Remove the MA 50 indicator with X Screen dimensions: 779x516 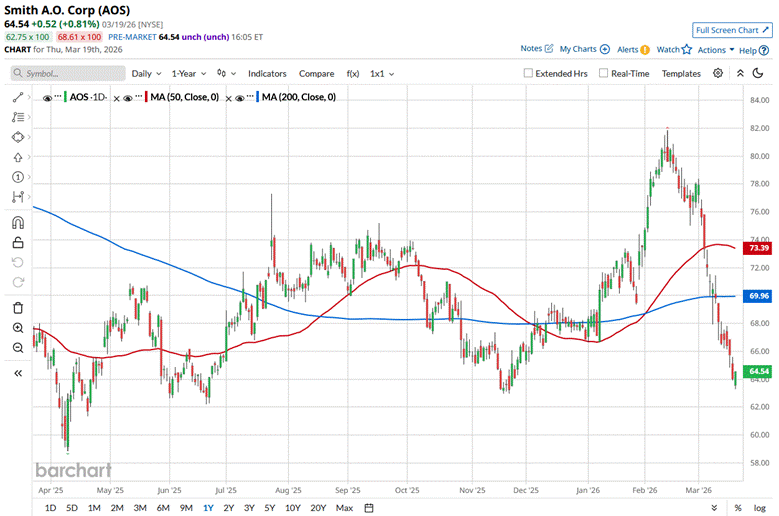(x=229, y=99)
